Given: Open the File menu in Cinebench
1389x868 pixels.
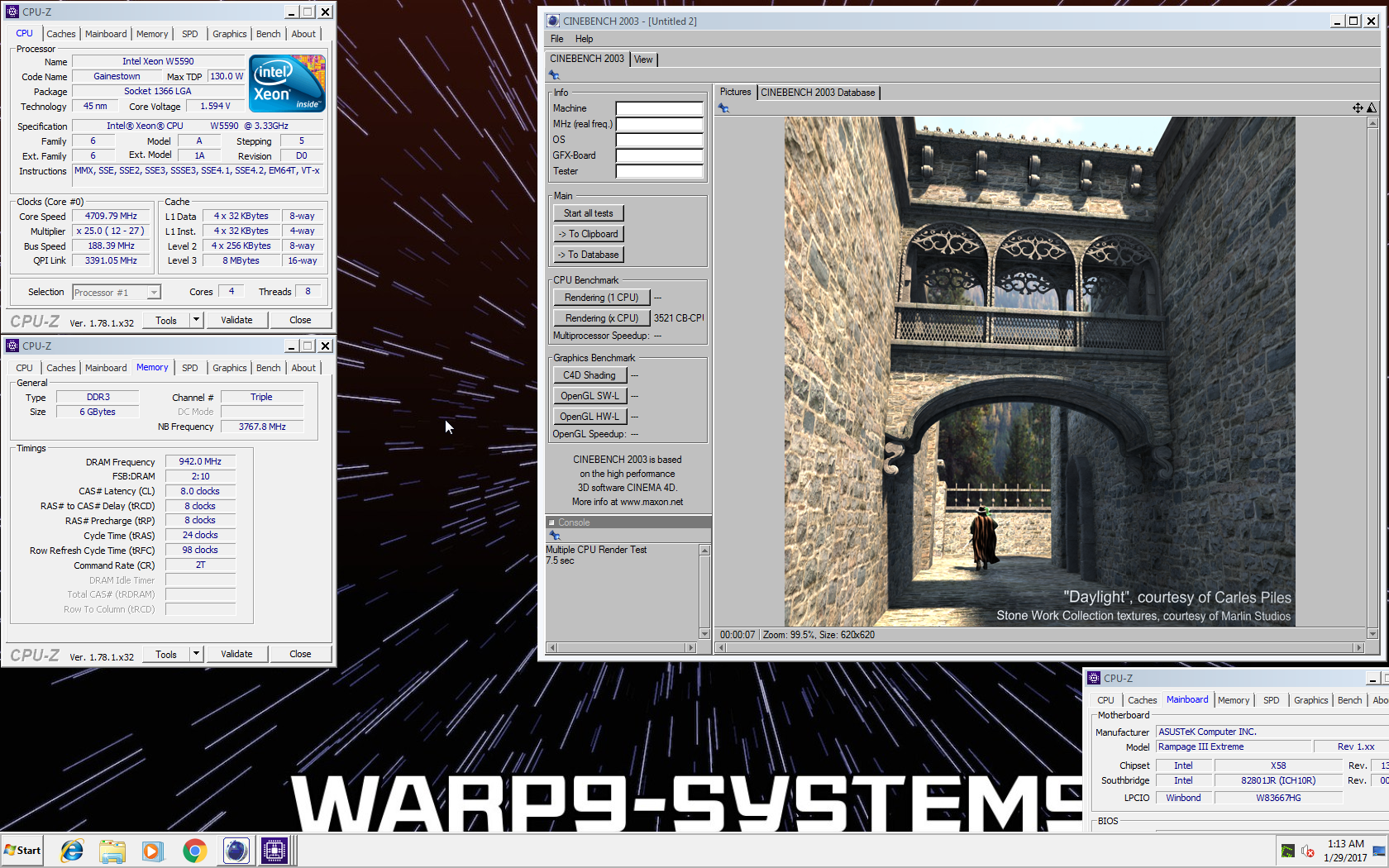Looking at the screenshot, I should (557, 39).
